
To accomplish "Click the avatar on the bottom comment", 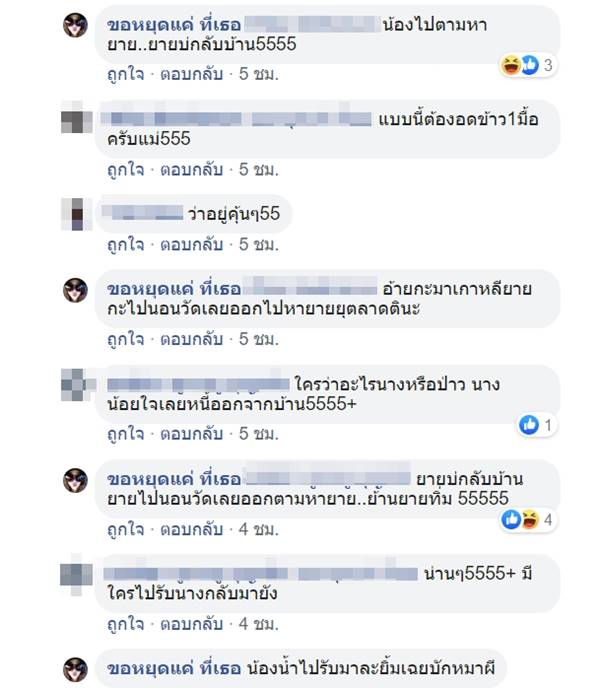I will click(75, 669).
